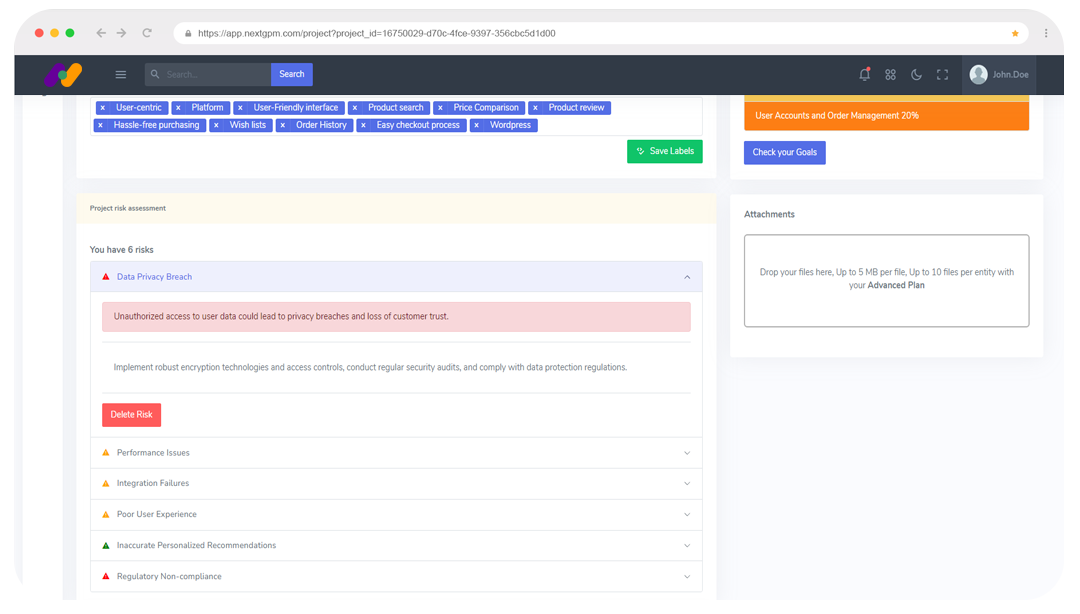The height and width of the screenshot is (614, 1080).
Task: Click the Advanced Plan link
Action: pyautogui.click(x=896, y=285)
